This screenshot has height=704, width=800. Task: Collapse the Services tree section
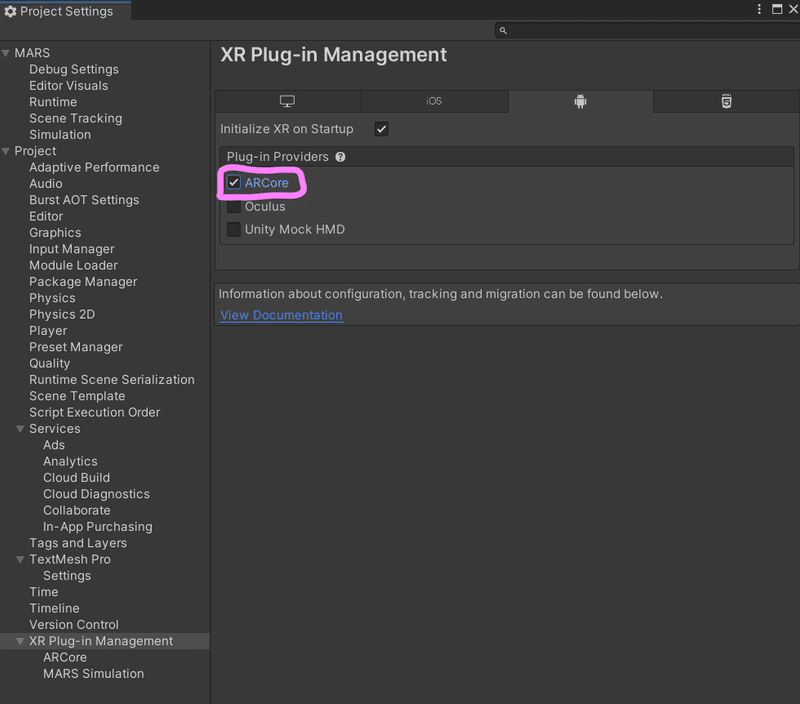20,429
